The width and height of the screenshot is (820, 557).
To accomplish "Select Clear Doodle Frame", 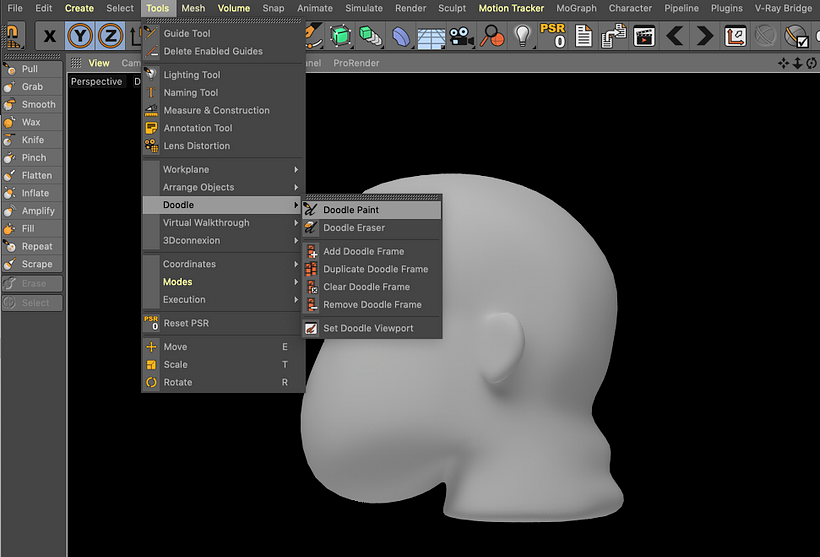I will (x=372, y=287).
